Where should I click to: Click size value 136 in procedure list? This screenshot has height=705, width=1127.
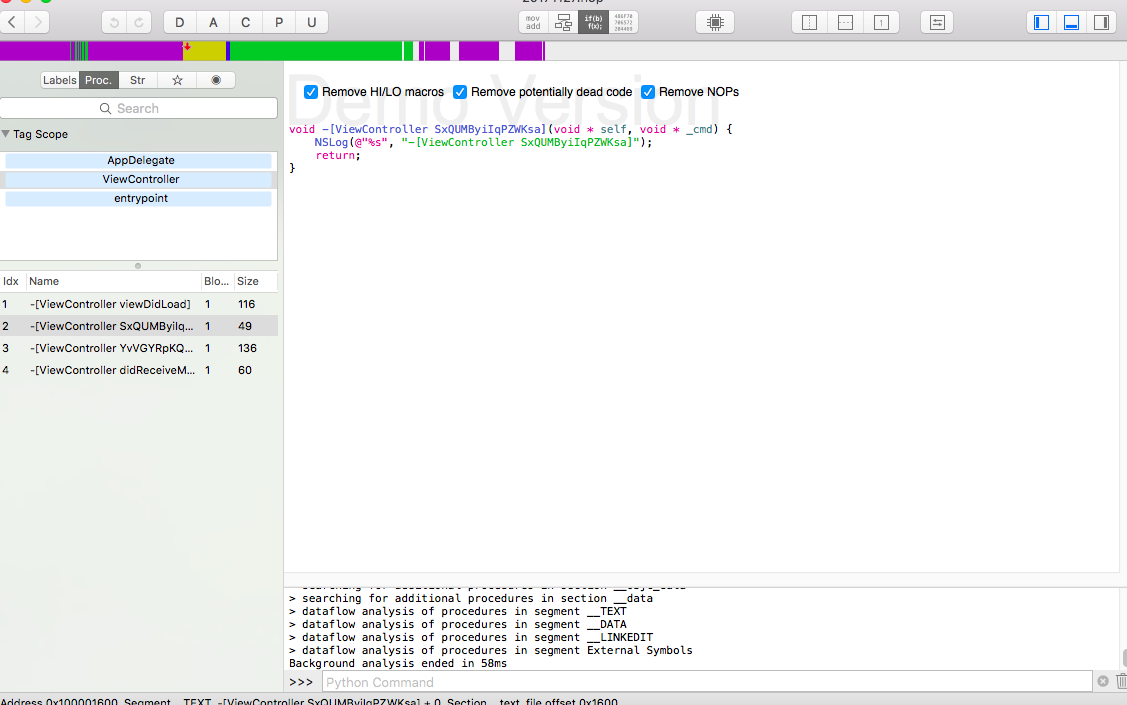pos(247,348)
